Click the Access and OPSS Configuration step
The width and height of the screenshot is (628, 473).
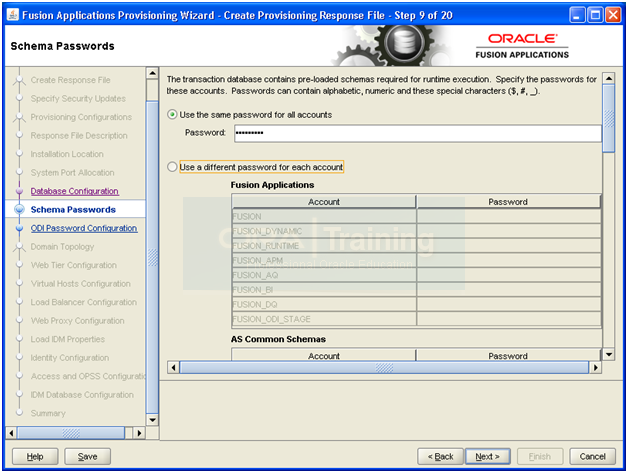(88, 376)
